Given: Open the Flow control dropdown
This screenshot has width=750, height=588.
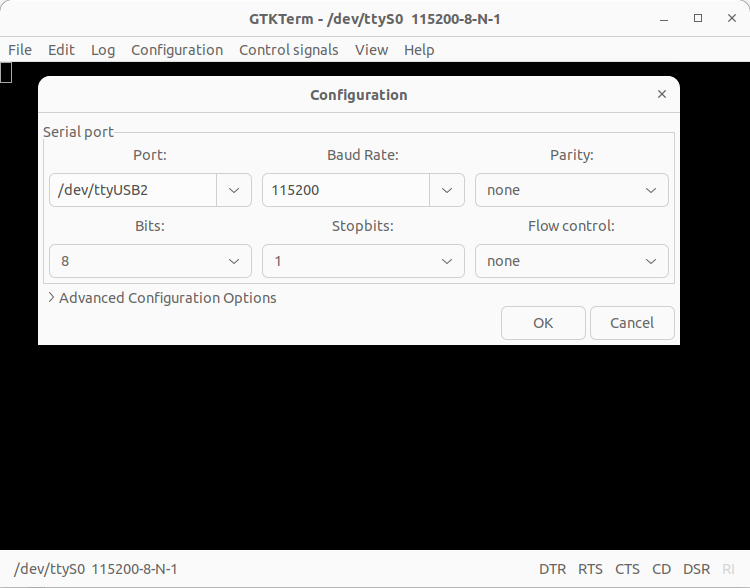Looking at the screenshot, I should coord(572,261).
